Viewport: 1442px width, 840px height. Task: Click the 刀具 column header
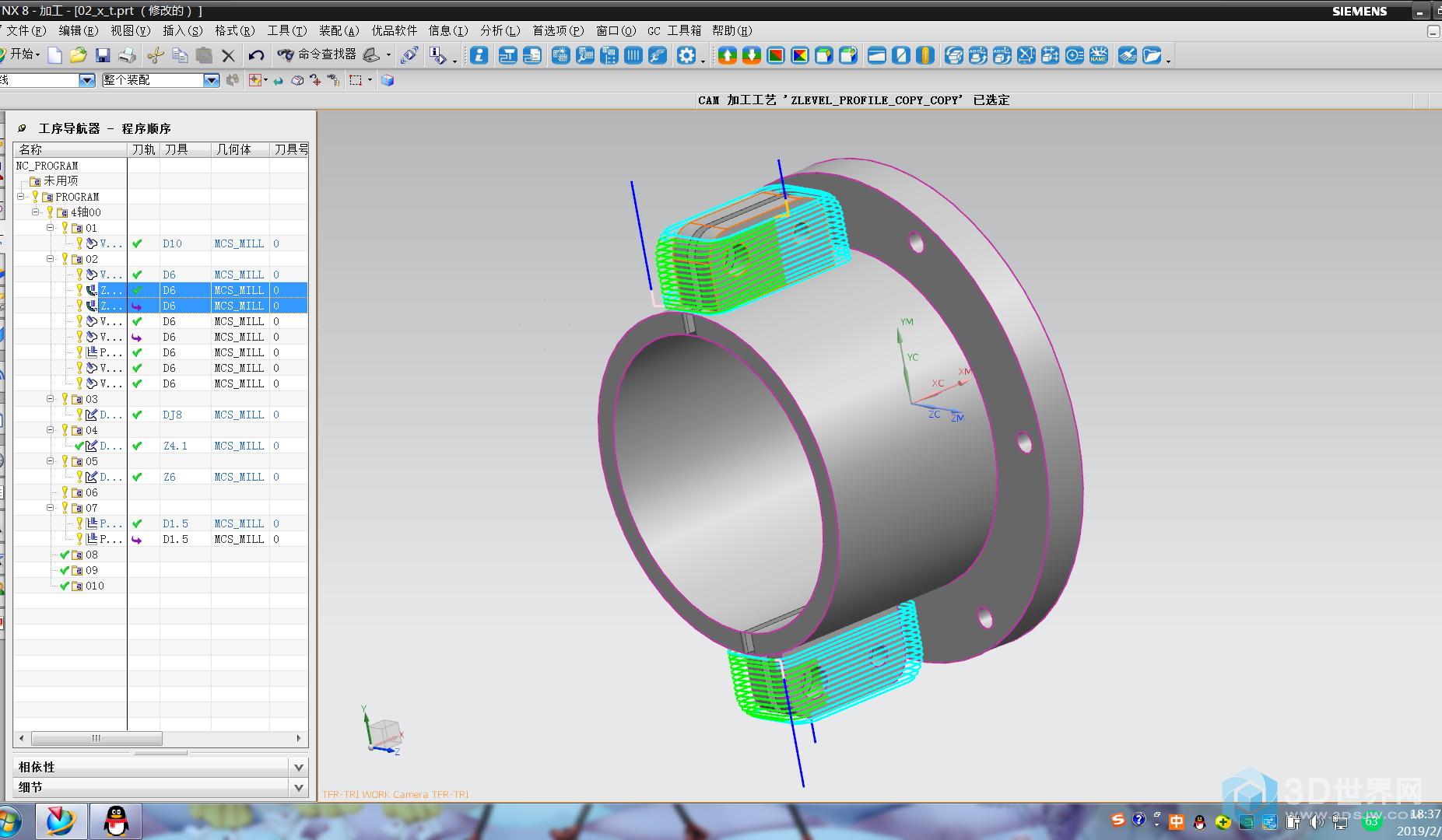pos(185,149)
